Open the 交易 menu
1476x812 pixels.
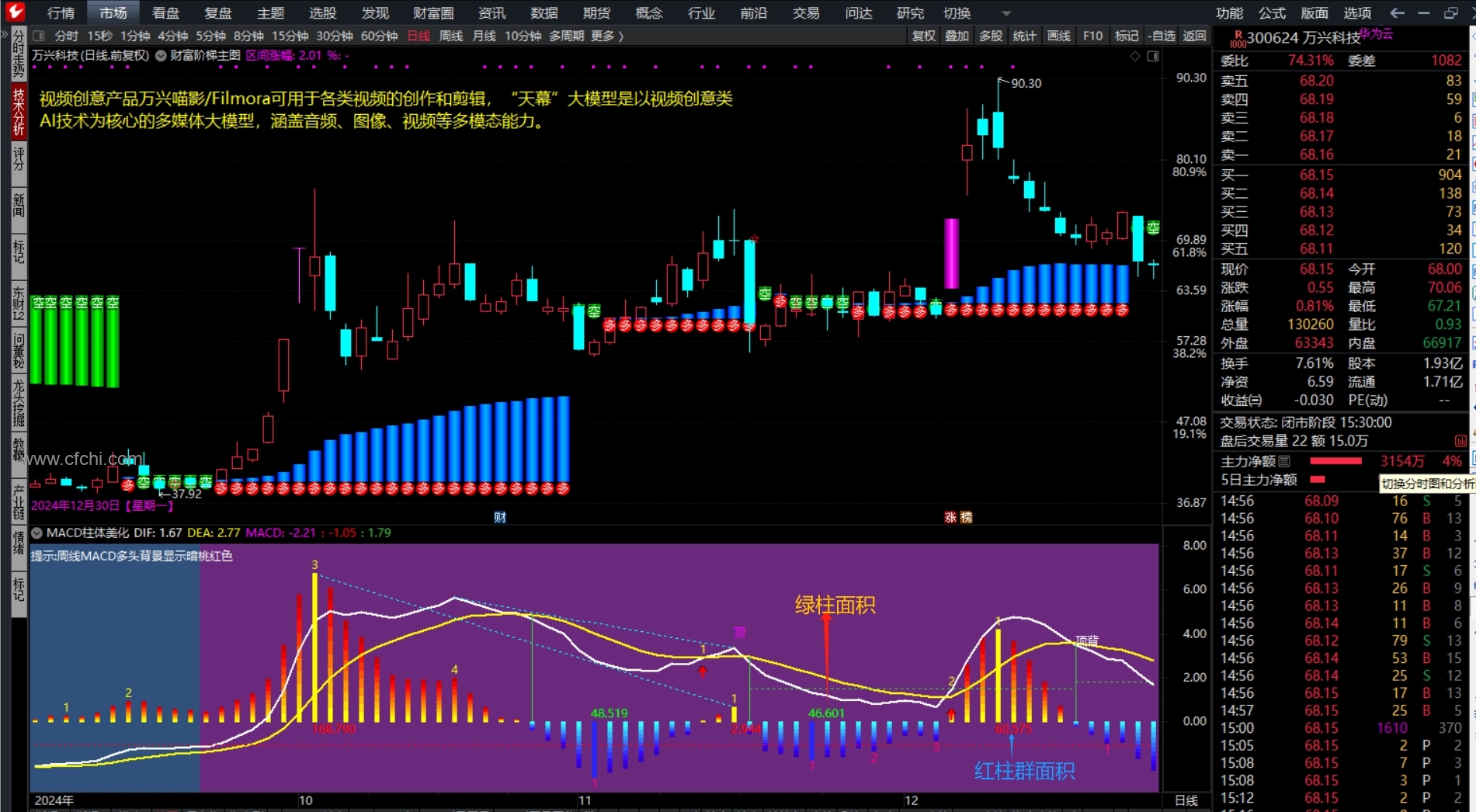[806, 12]
